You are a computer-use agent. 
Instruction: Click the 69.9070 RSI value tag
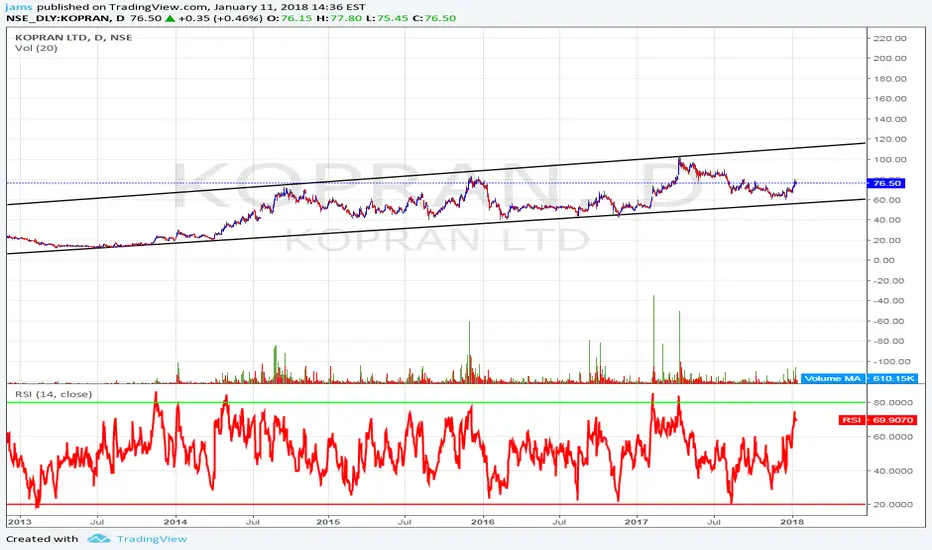893,420
